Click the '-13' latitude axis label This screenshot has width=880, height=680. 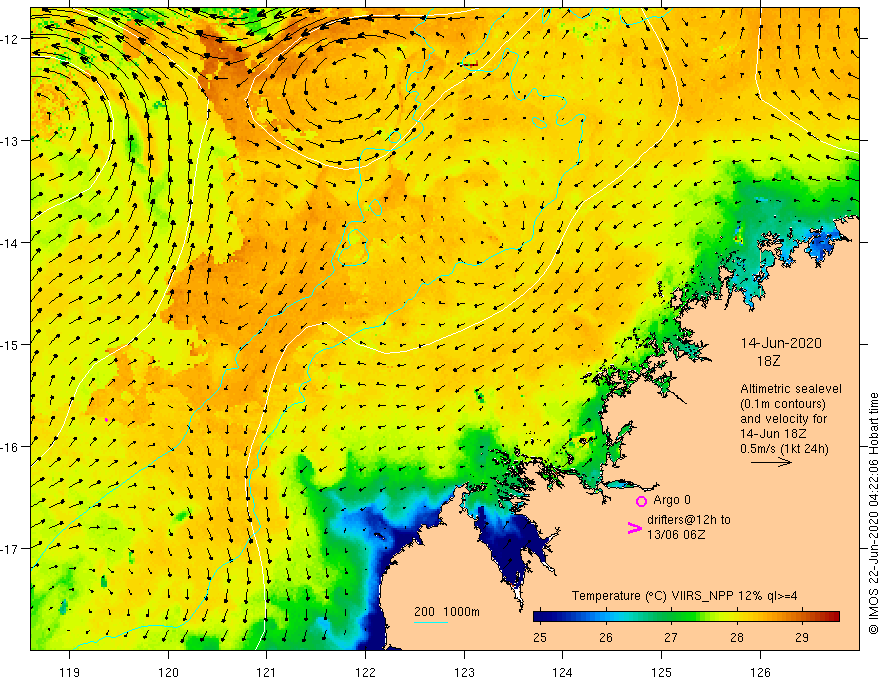coord(11,141)
